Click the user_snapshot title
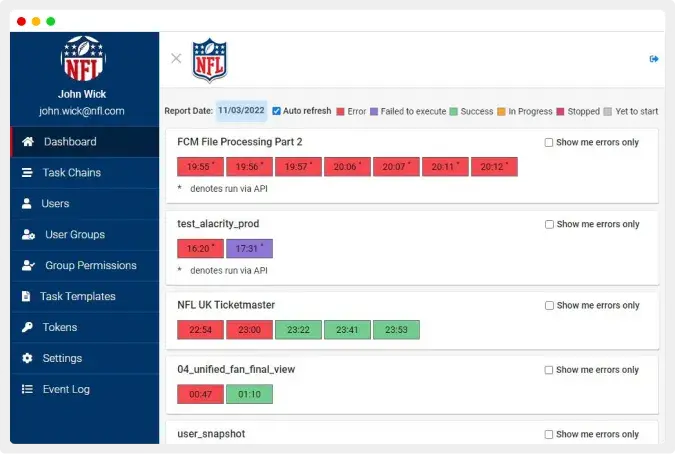Viewport: 675px width, 454px height. (211, 434)
